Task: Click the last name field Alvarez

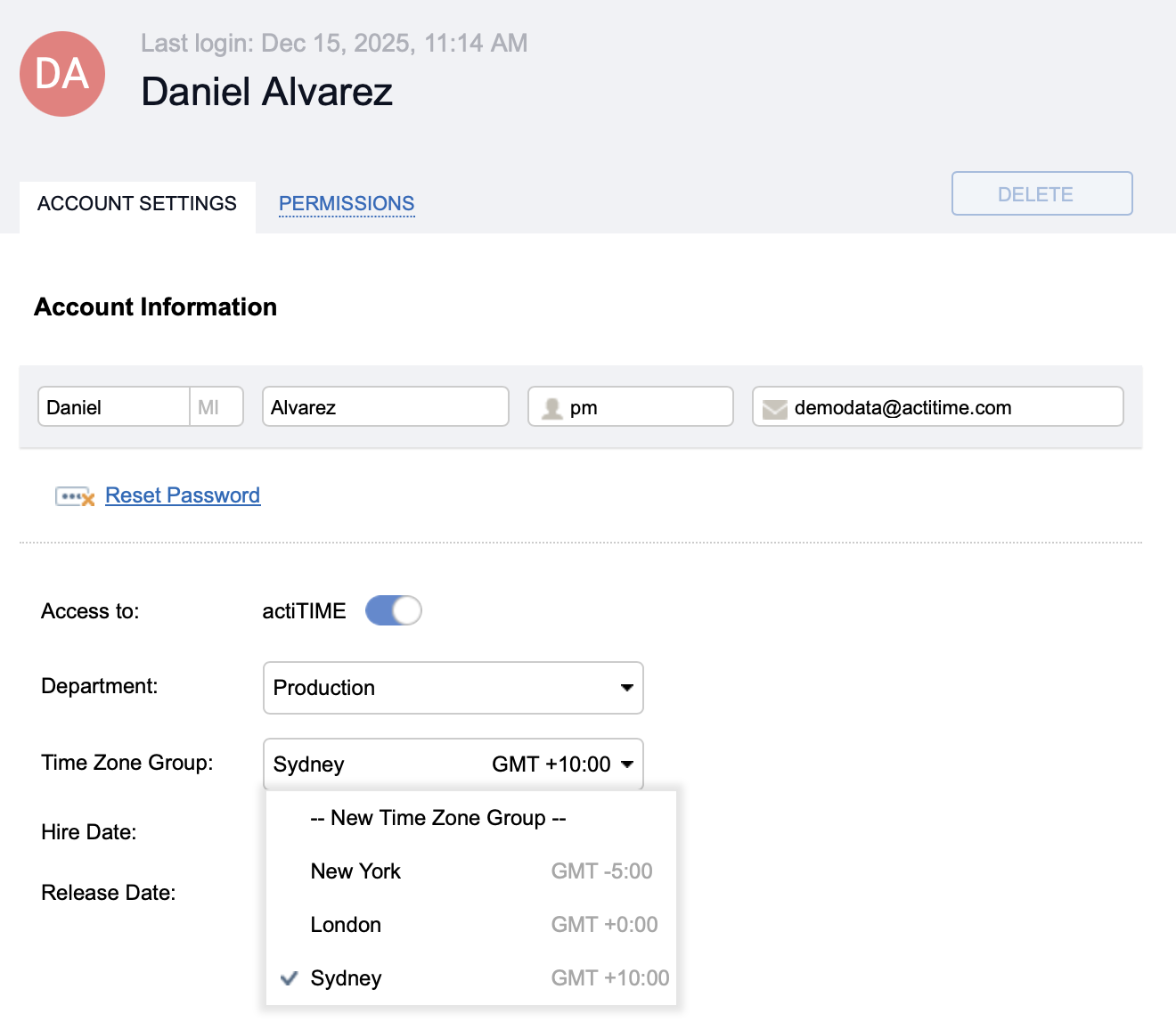Action: point(385,407)
